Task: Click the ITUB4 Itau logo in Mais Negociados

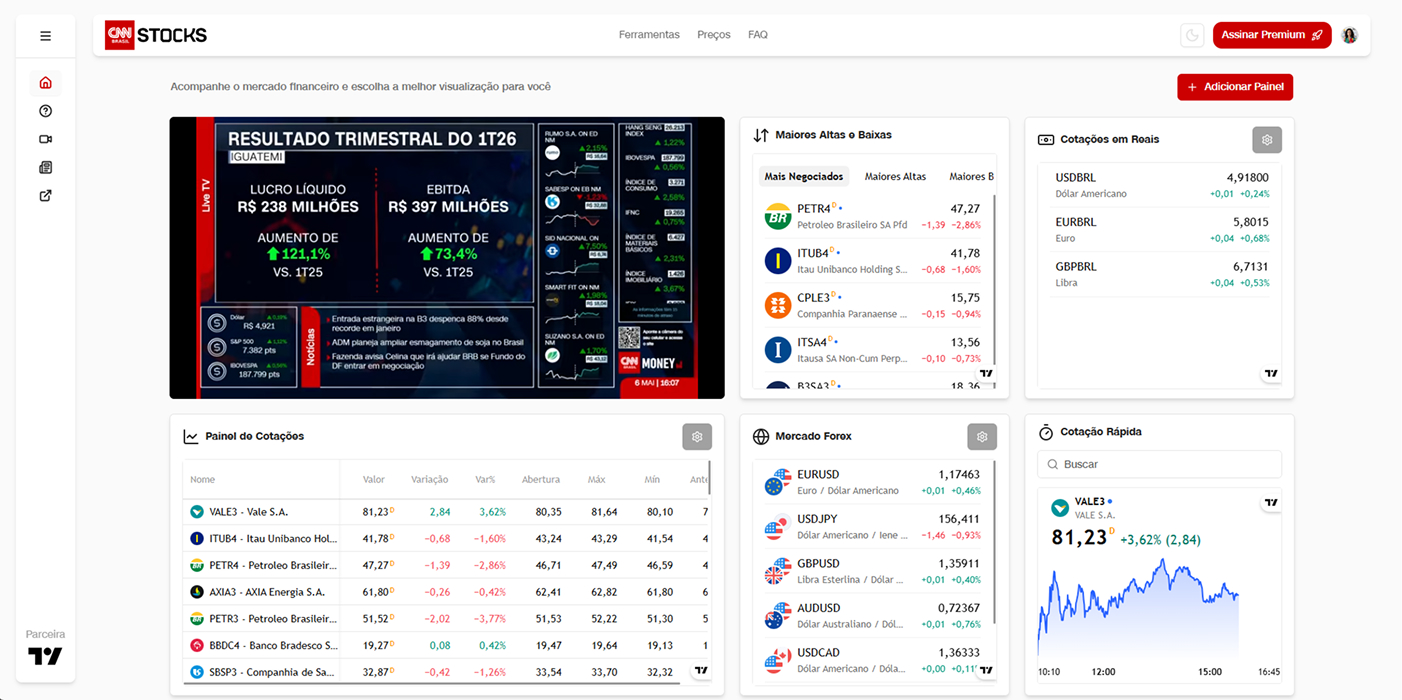Action: [778, 261]
